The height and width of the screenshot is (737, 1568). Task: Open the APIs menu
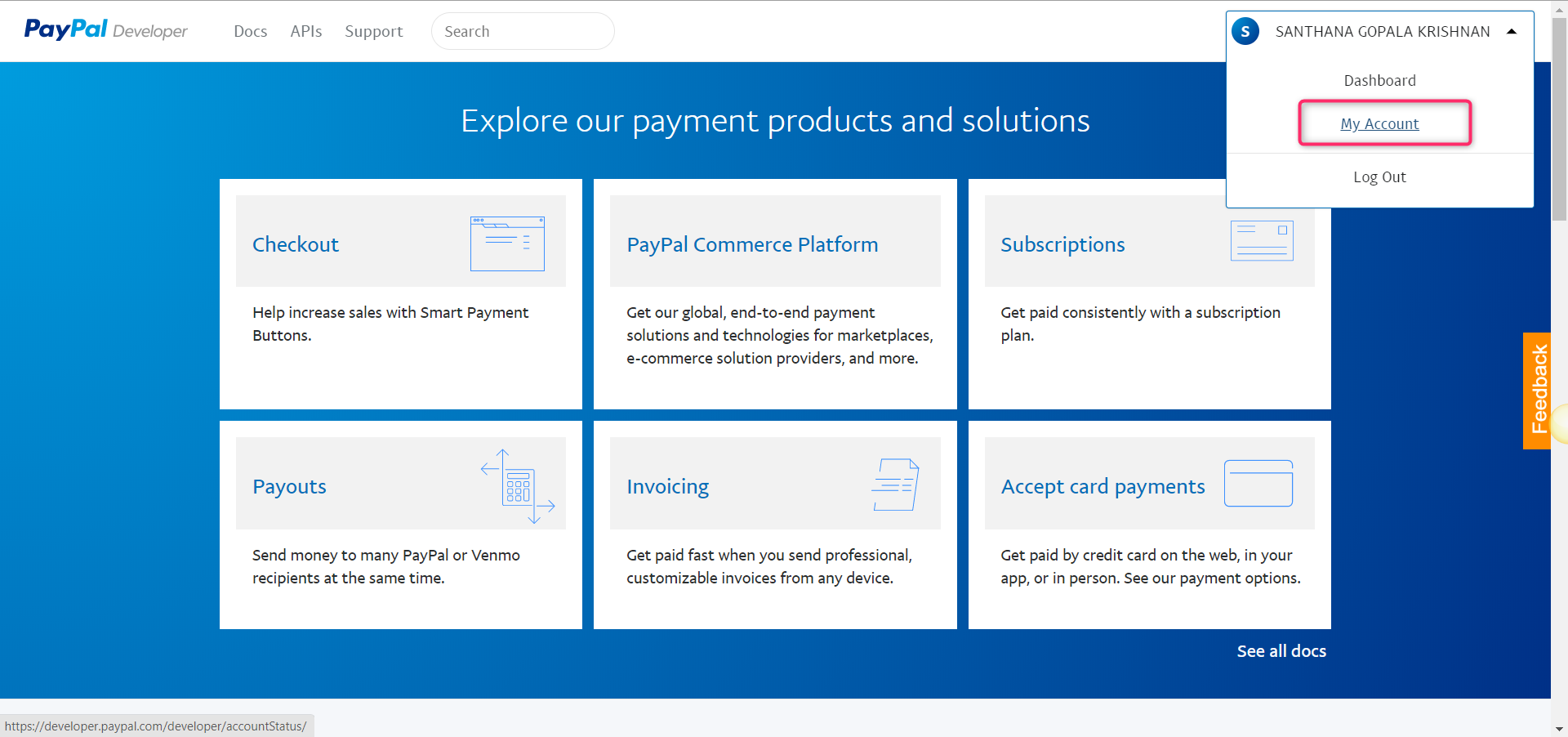coord(306,32)
